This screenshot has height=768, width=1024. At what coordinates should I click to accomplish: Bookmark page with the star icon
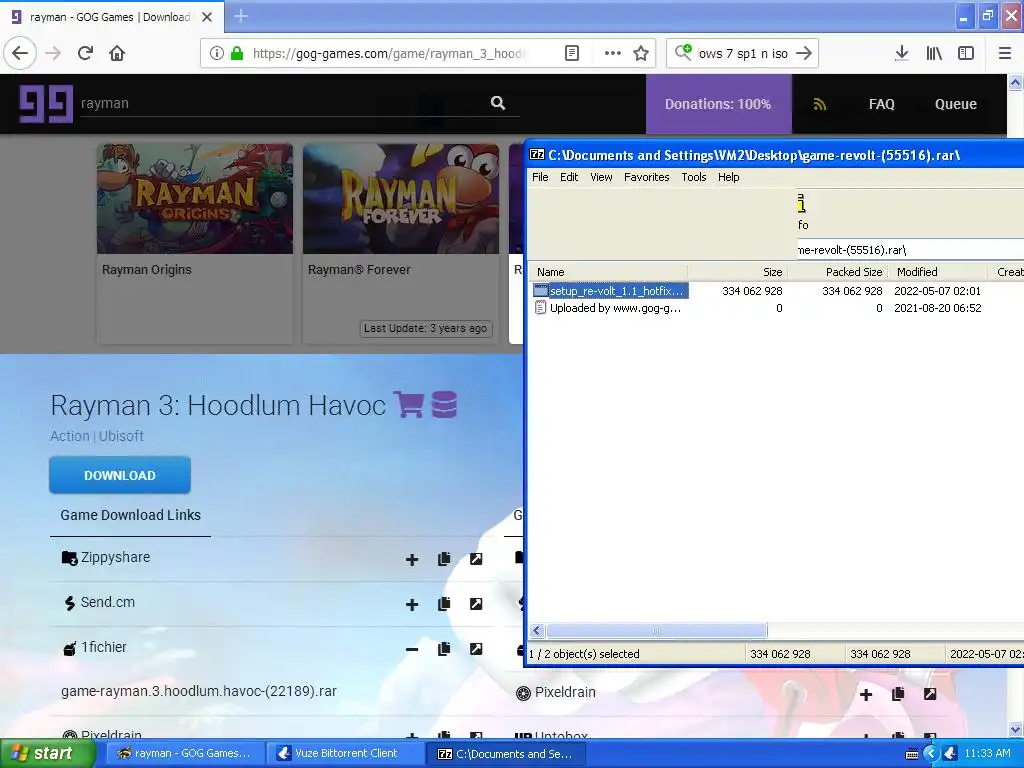coord(641,54)
